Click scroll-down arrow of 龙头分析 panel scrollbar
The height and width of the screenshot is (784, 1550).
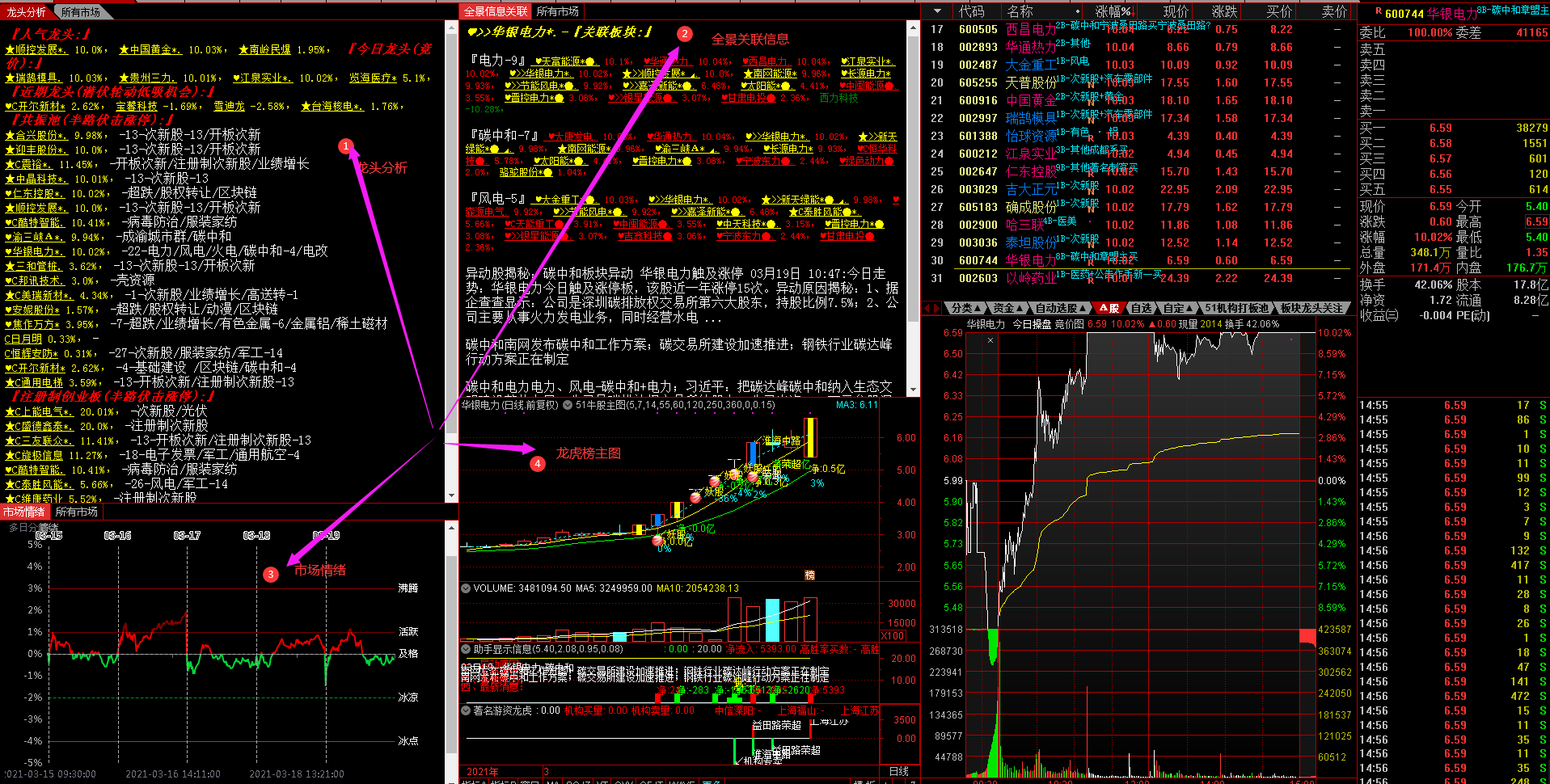(452, 495)
